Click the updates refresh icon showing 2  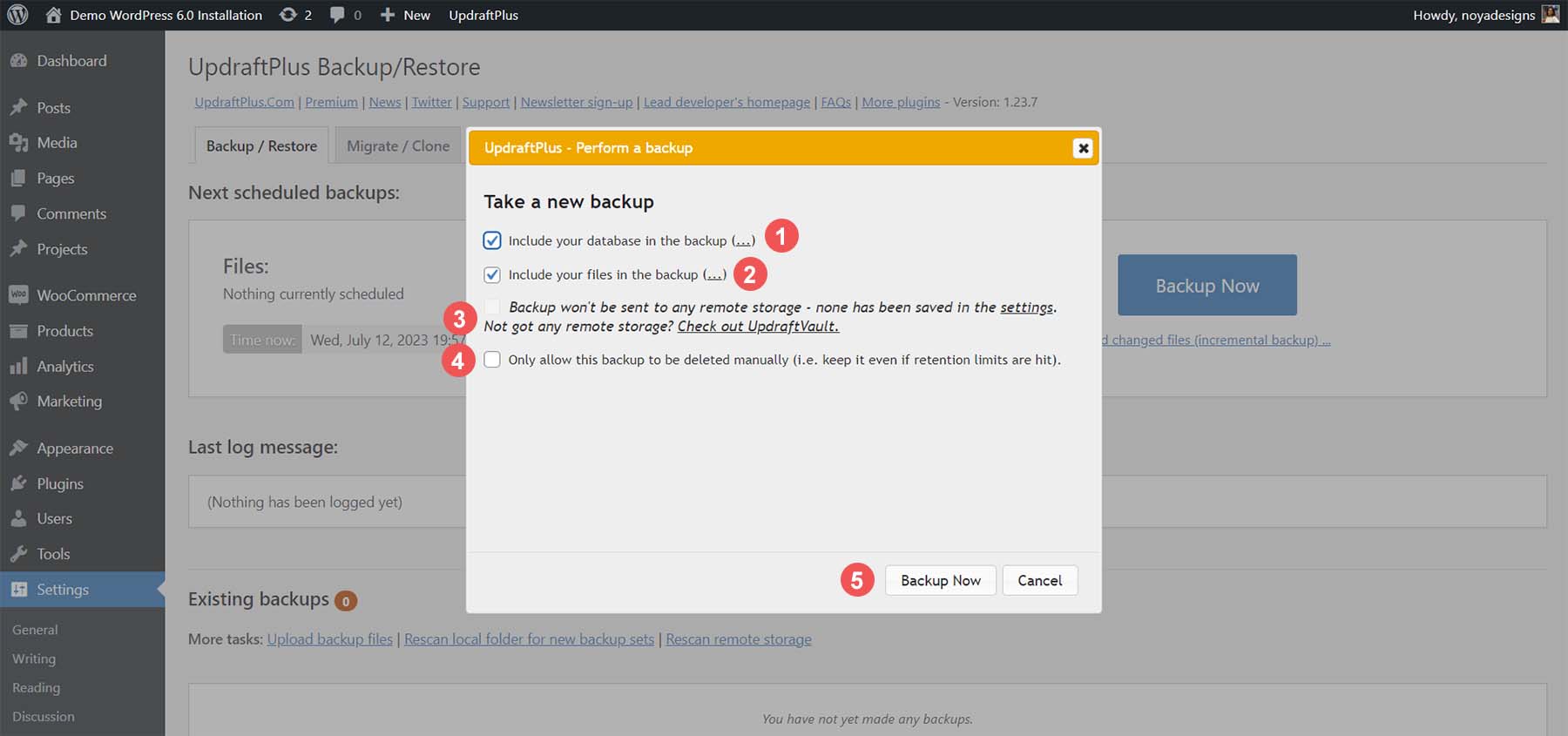coord(287,15)
